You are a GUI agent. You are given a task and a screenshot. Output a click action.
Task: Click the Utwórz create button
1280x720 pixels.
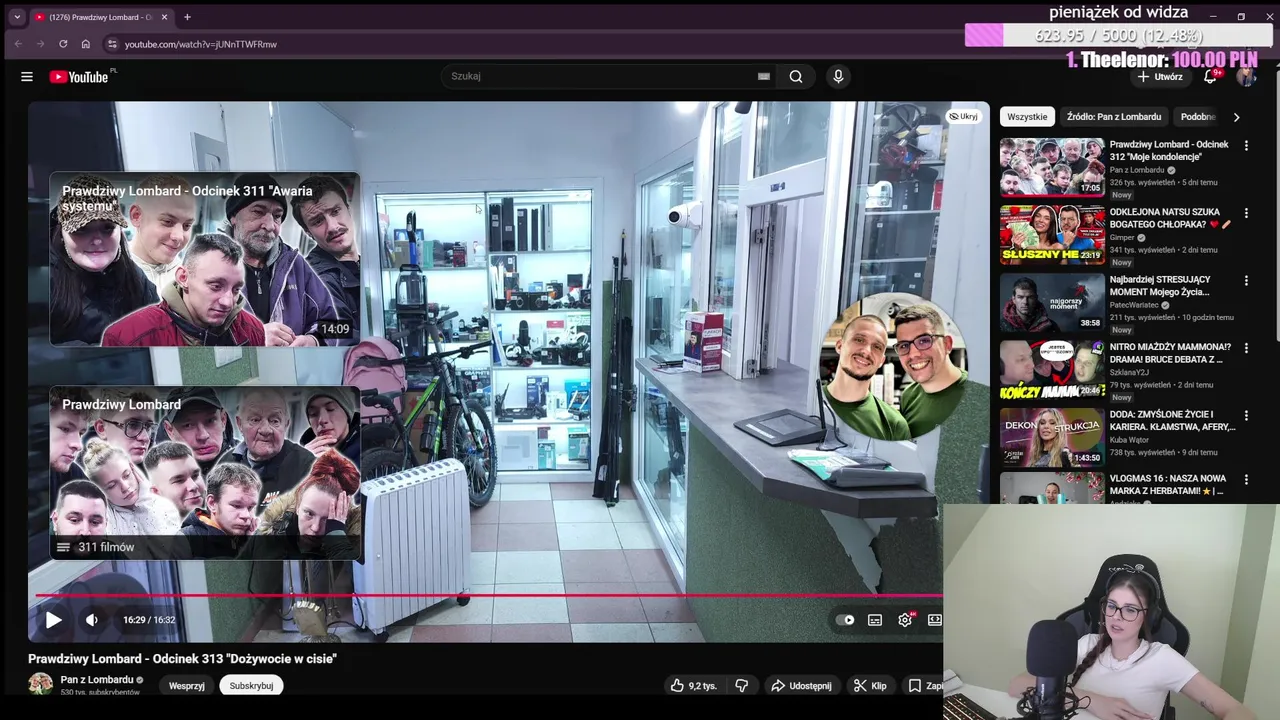(1160, 77)
